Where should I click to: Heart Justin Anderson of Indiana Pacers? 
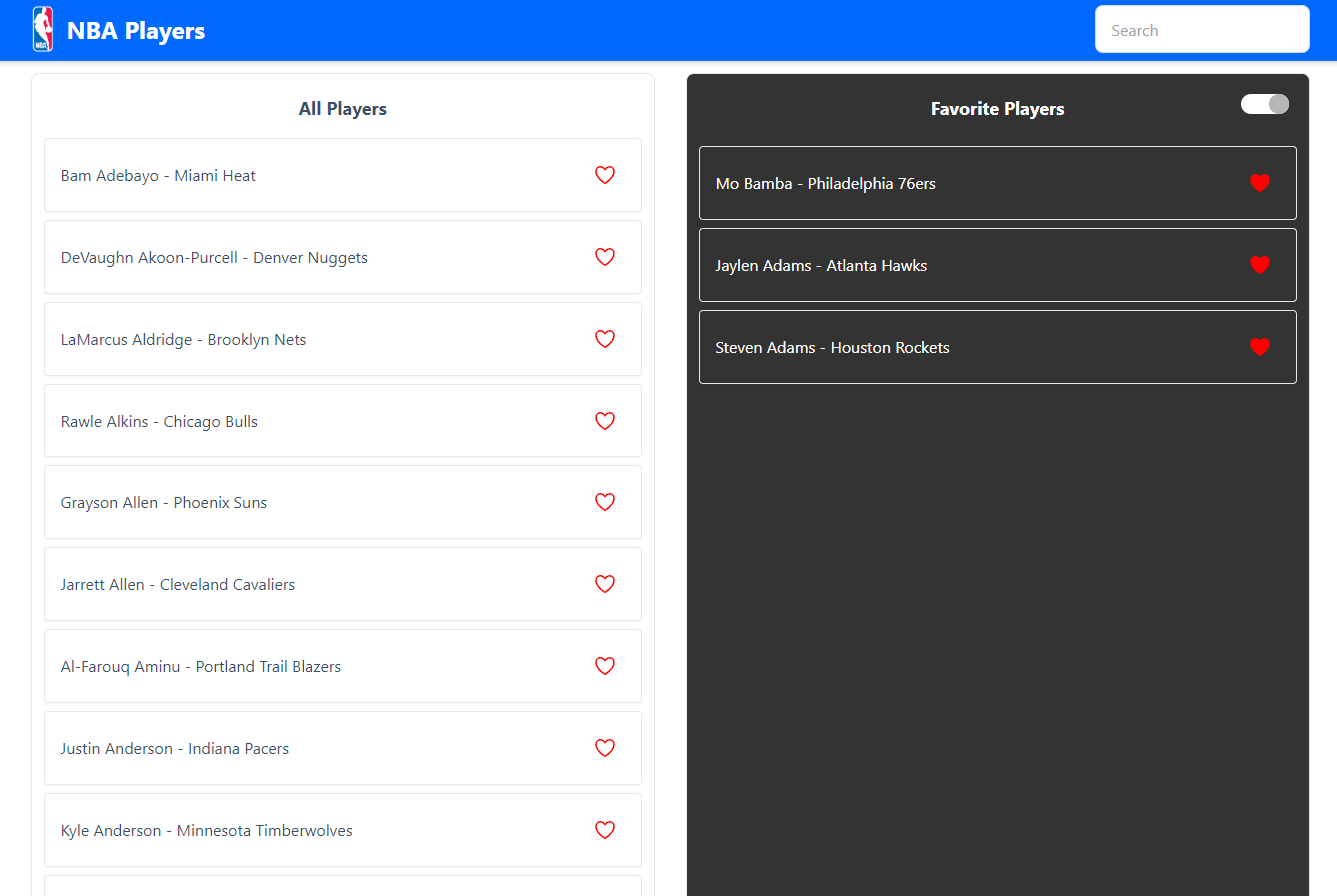coord(605,748)
